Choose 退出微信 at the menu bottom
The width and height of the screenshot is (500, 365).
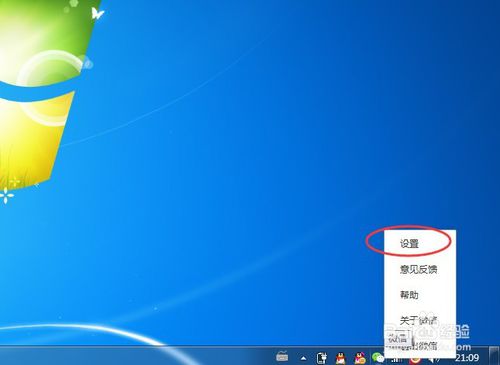click(x=420, y=346)
